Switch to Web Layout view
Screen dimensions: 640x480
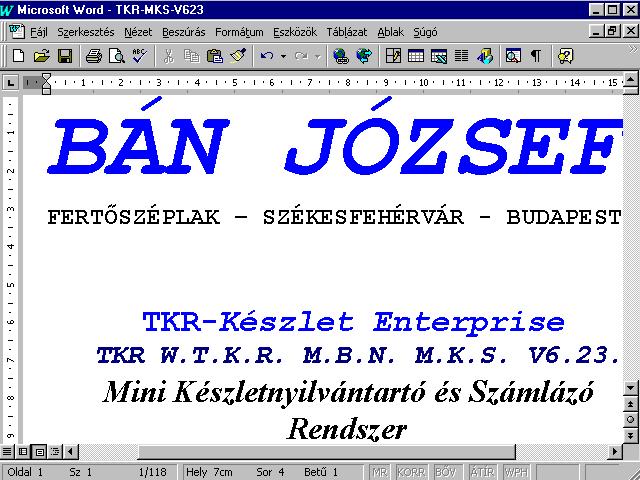(x=23, y=451)
